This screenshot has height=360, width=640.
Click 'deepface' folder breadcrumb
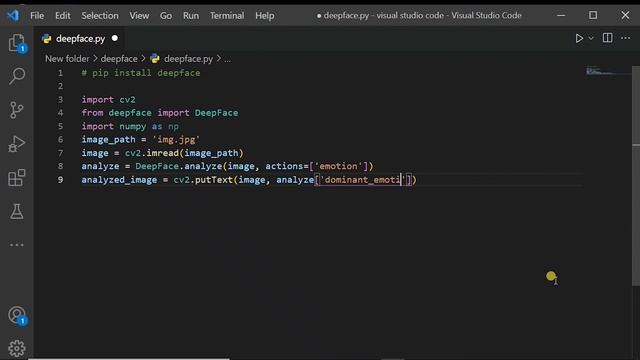point(119,59)
